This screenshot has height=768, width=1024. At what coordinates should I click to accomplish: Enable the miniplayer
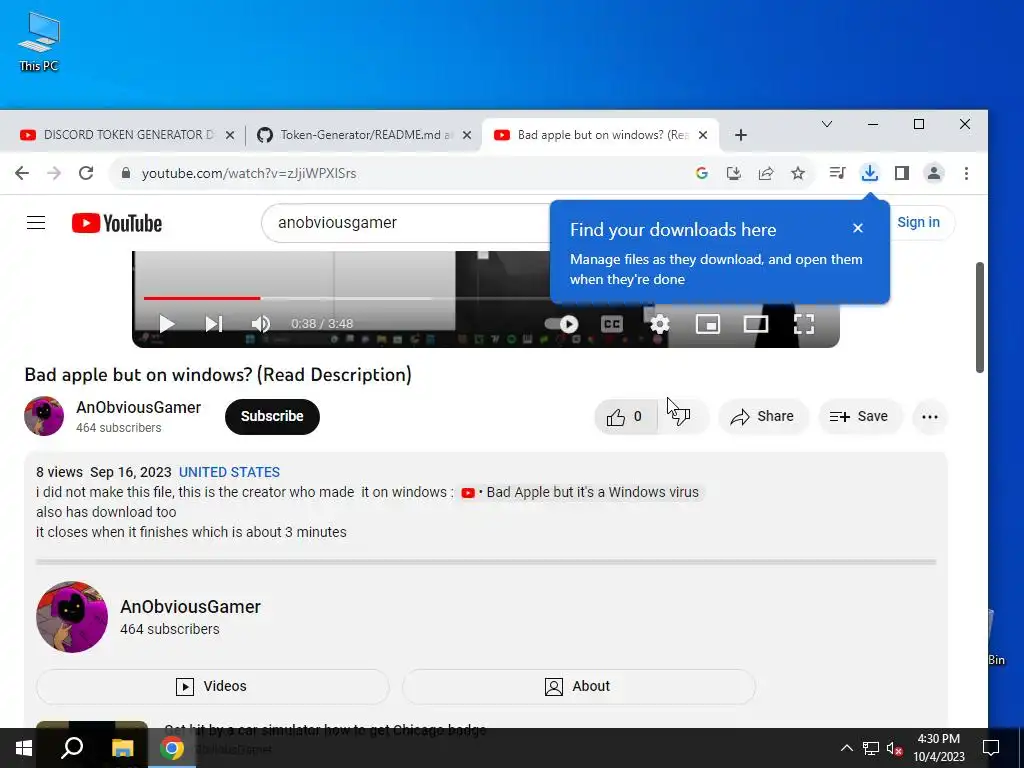click(x=708, y=324)
